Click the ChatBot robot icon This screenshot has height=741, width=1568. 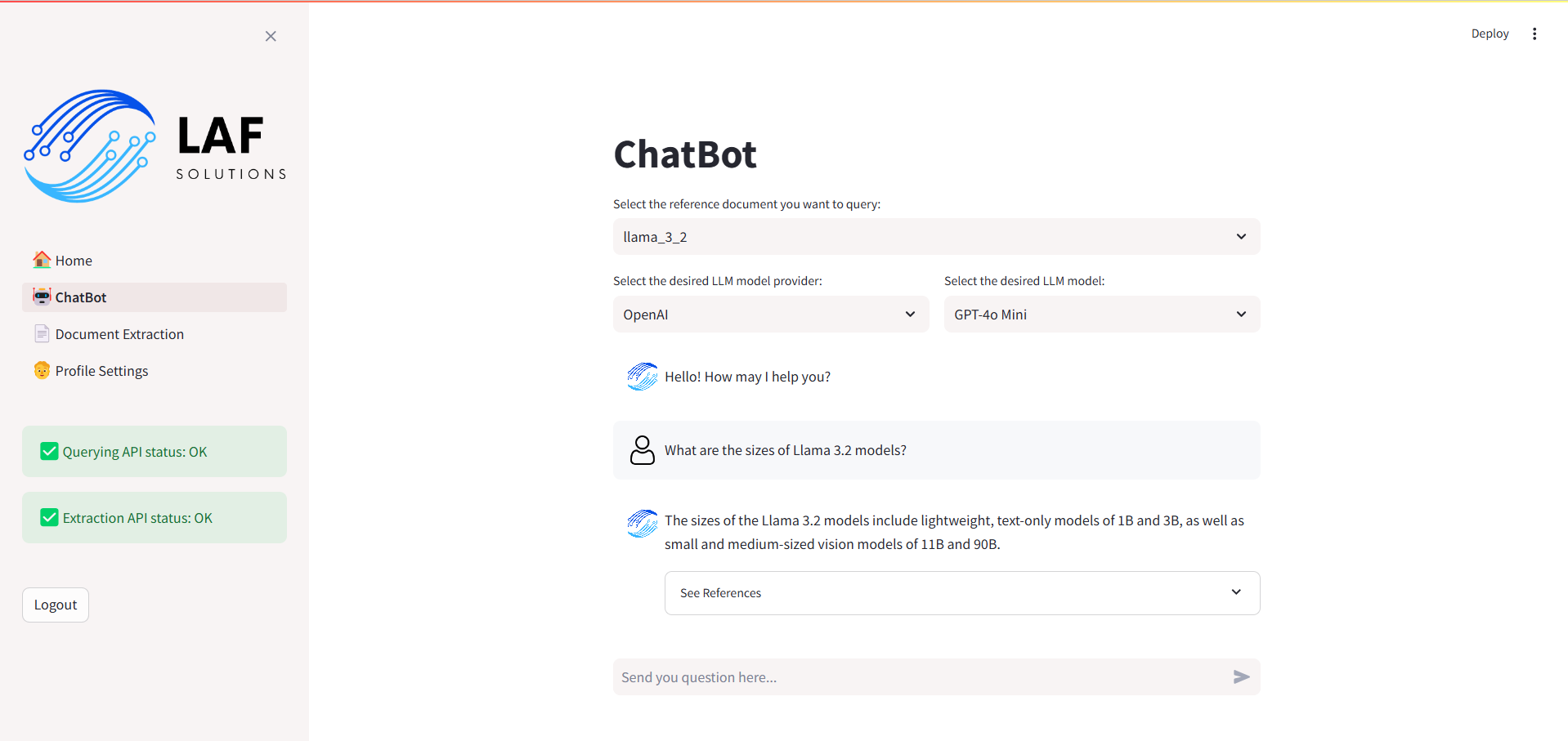point(42,297)
